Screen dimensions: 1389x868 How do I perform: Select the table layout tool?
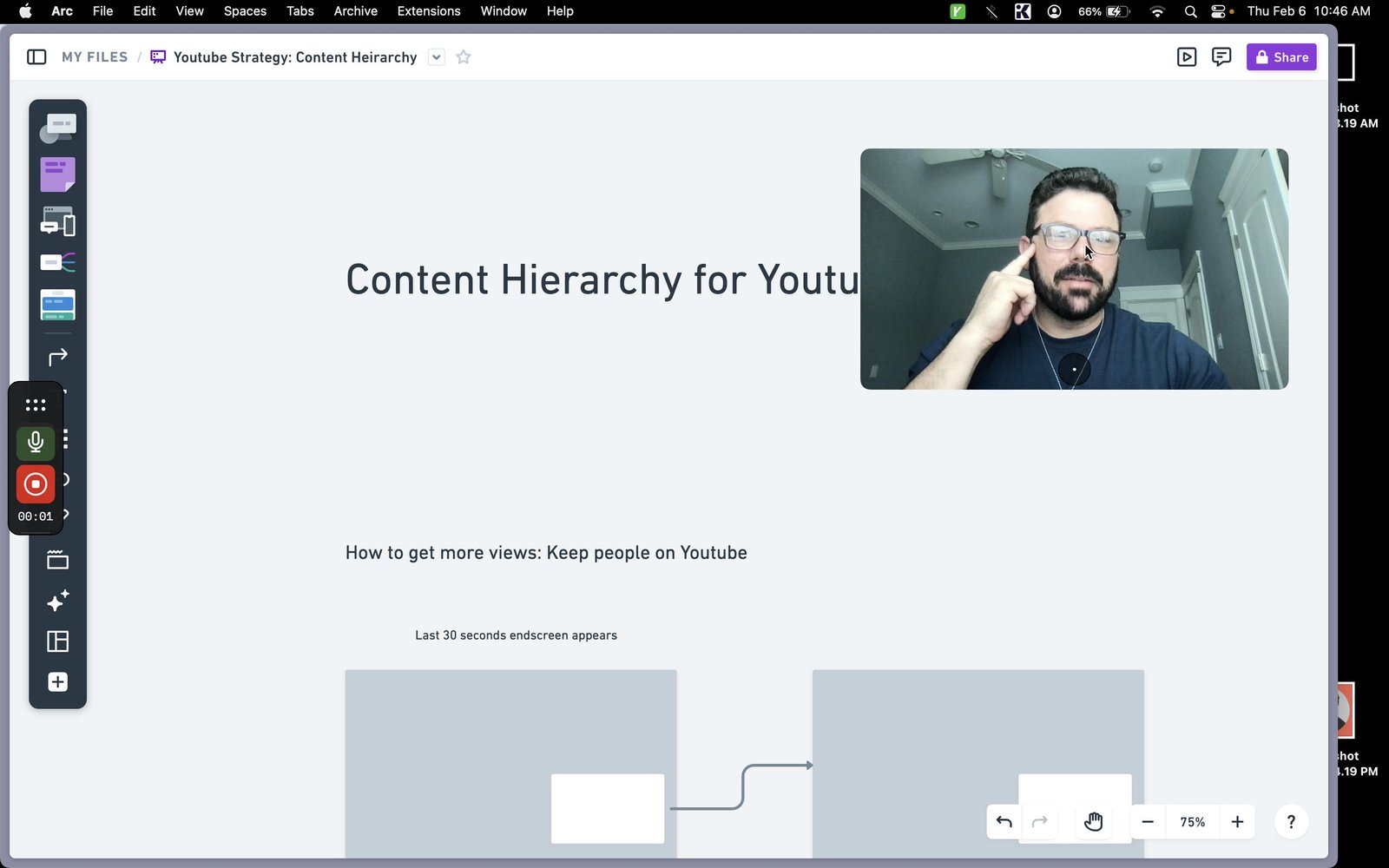57,641
